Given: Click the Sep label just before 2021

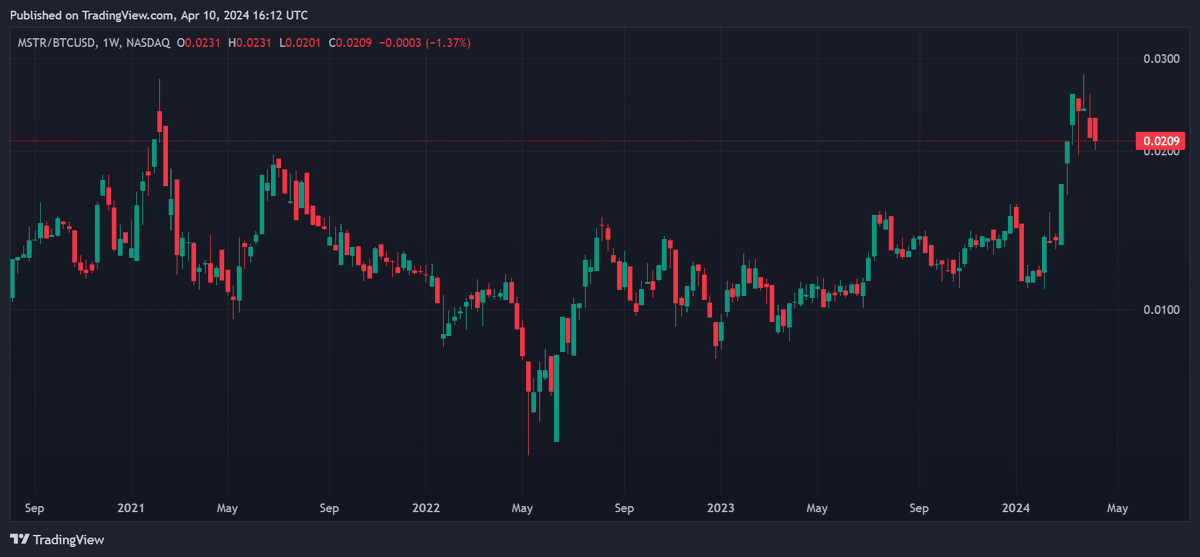Looking at the screenshot, I should click(x=36, y=508).
